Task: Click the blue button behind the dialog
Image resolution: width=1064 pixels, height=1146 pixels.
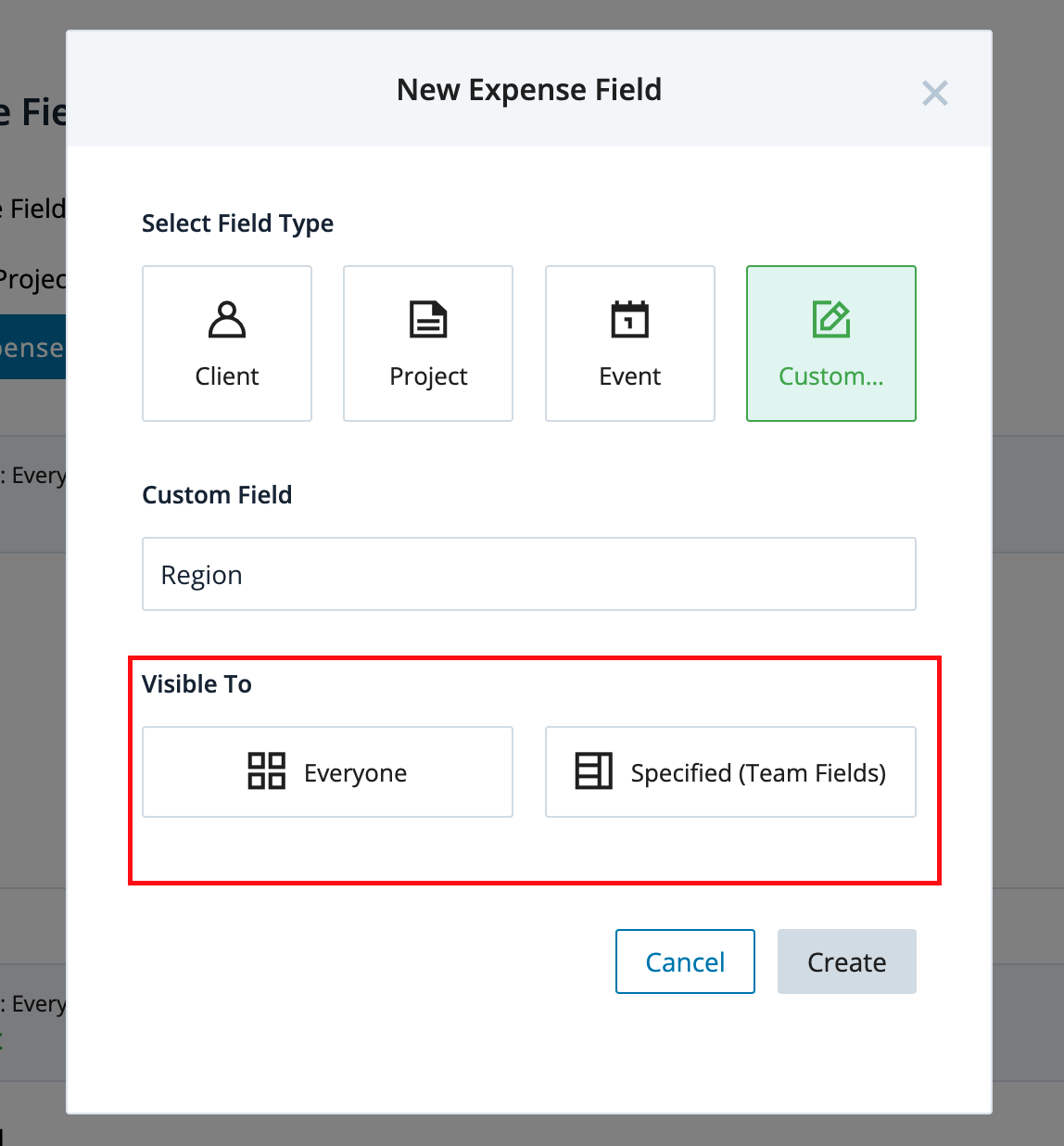Action: 32,347
